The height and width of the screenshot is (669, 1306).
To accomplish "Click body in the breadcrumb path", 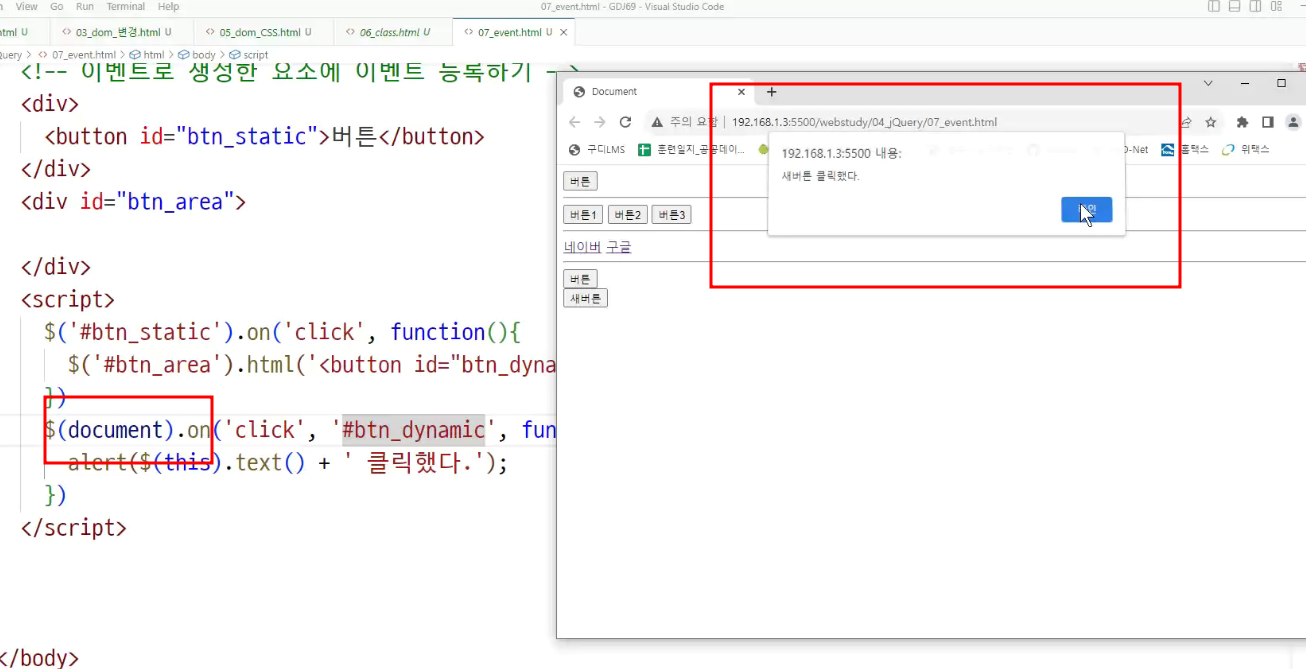I will click(x=196, y=55).
